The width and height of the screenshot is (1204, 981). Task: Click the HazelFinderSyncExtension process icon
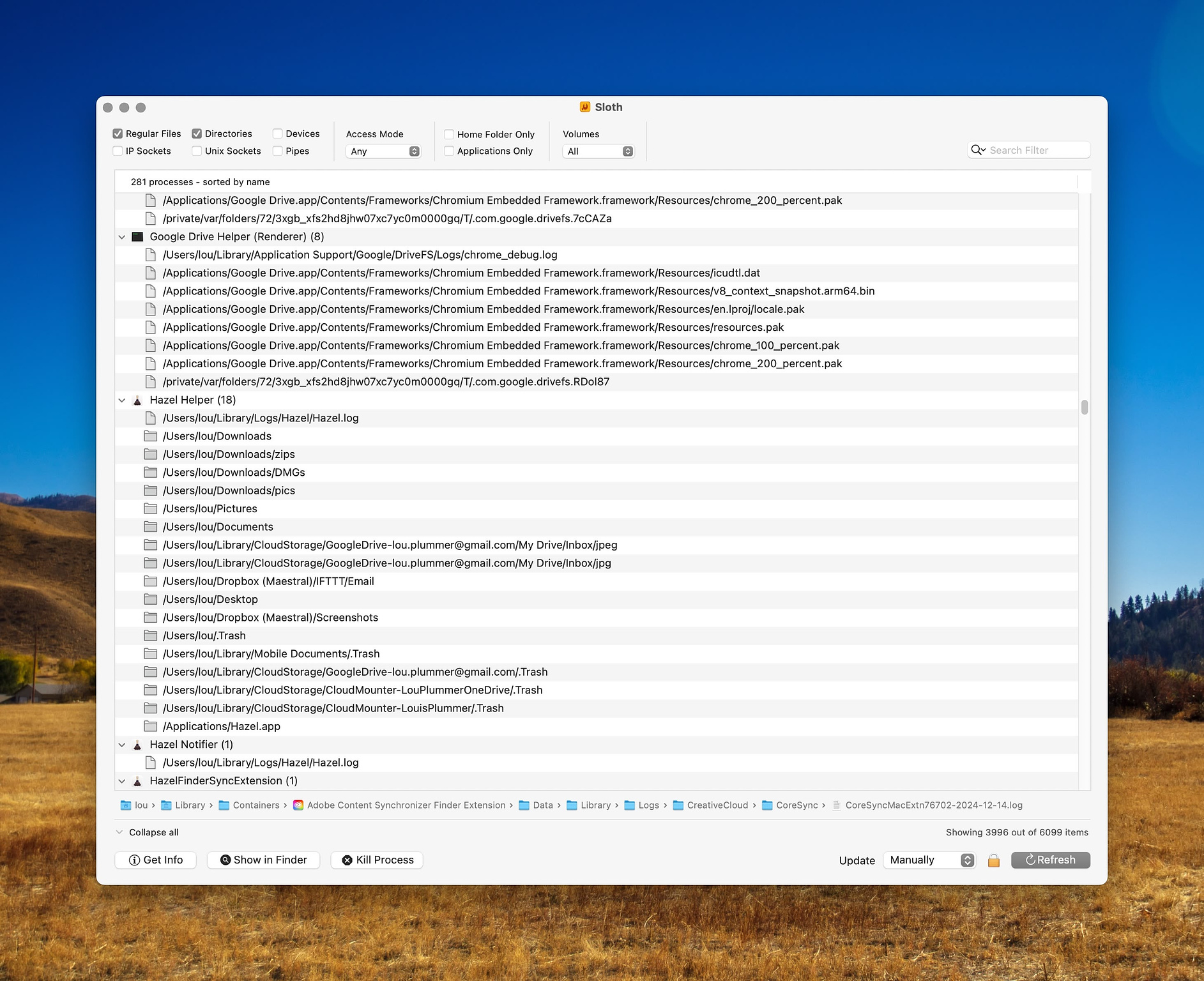point(137,781)
